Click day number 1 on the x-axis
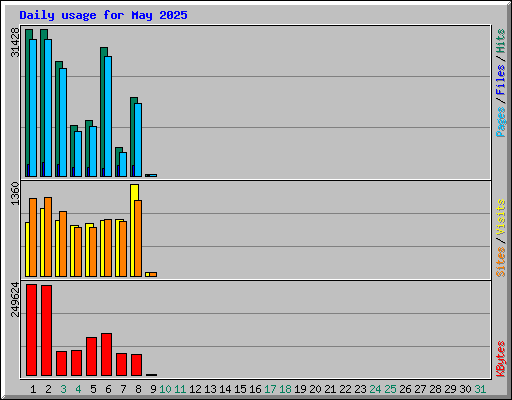 coord(33,389)
